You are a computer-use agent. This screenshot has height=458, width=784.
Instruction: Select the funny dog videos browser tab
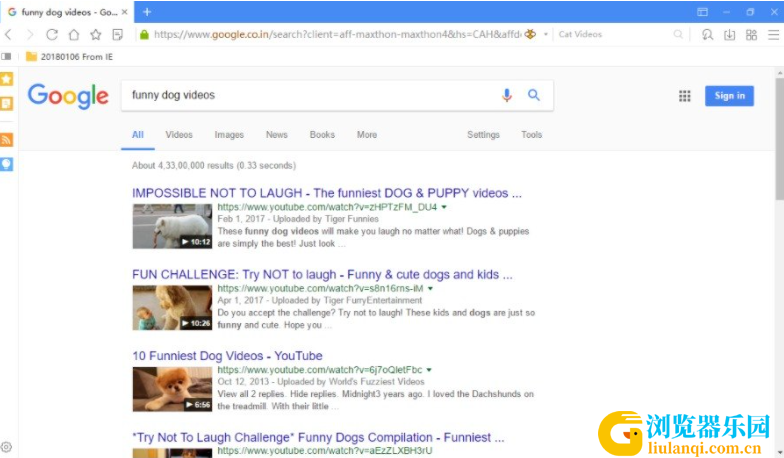click(67, 12)
